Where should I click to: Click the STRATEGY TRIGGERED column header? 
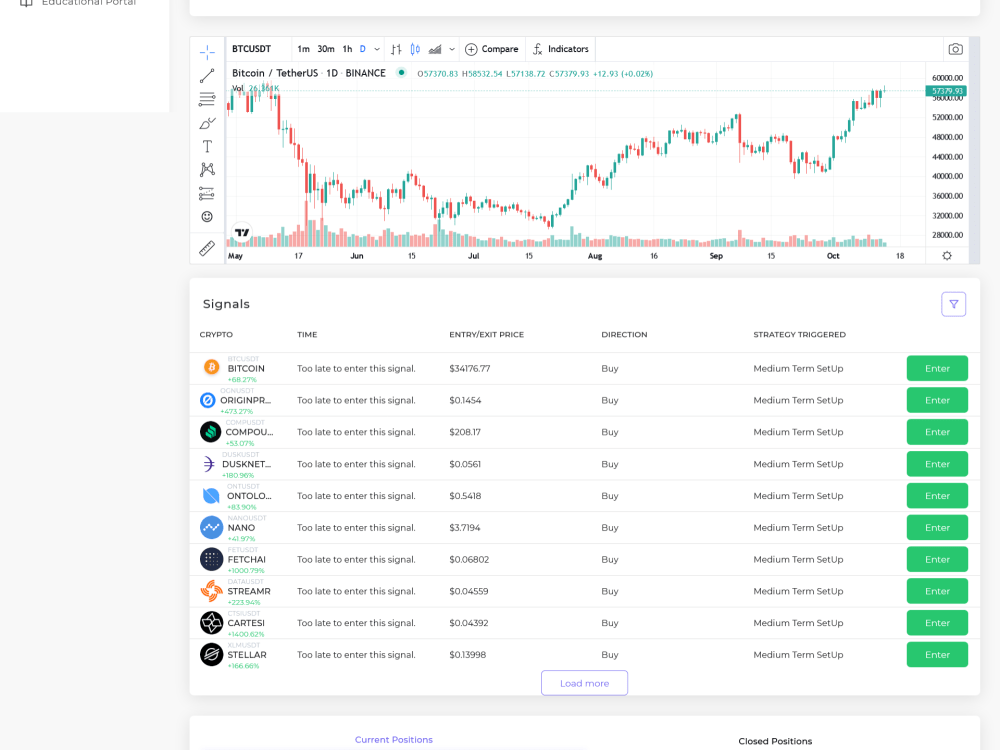[799, 334]
